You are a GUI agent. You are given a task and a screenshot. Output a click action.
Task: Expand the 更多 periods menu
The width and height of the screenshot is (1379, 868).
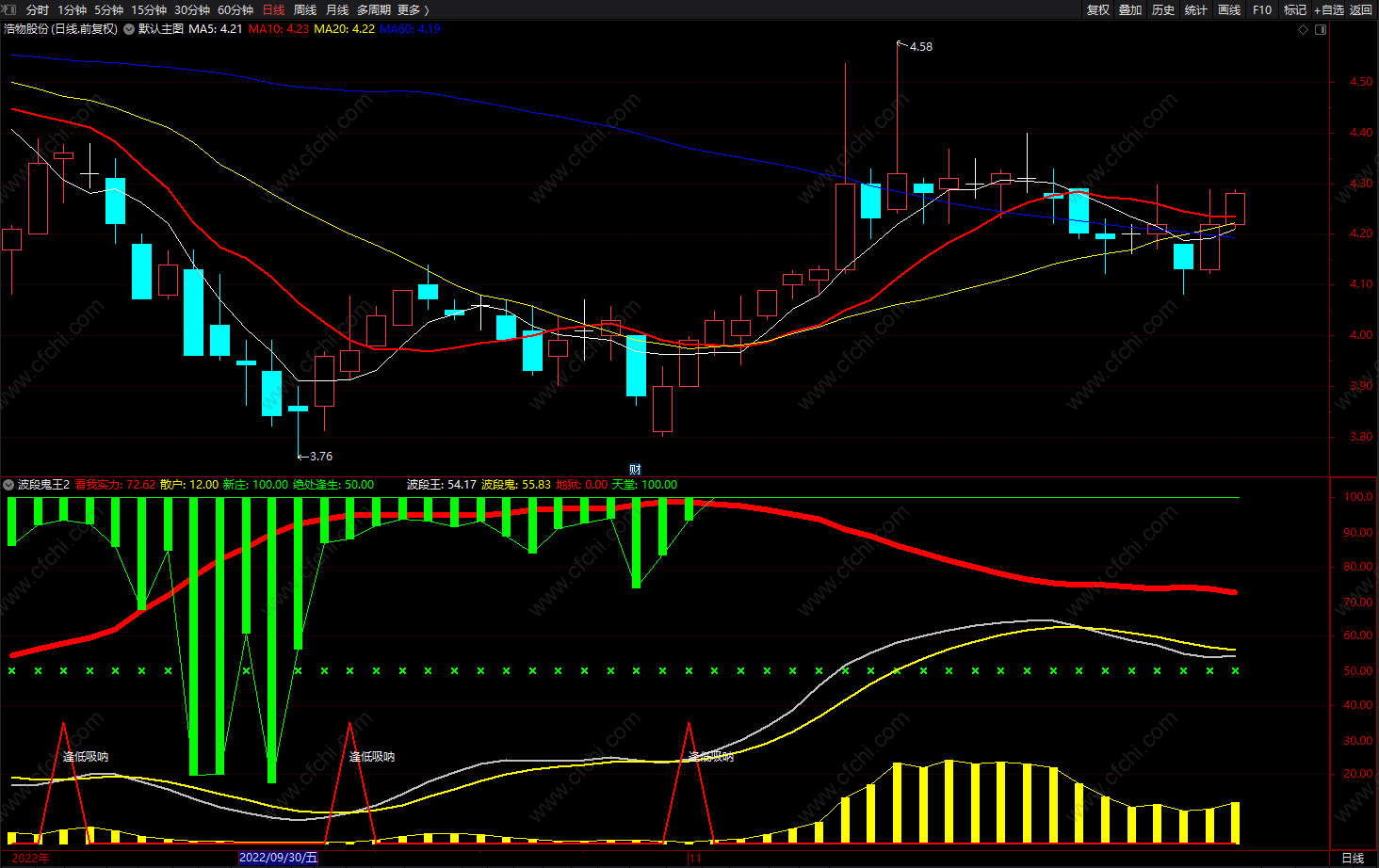point(414,9)
